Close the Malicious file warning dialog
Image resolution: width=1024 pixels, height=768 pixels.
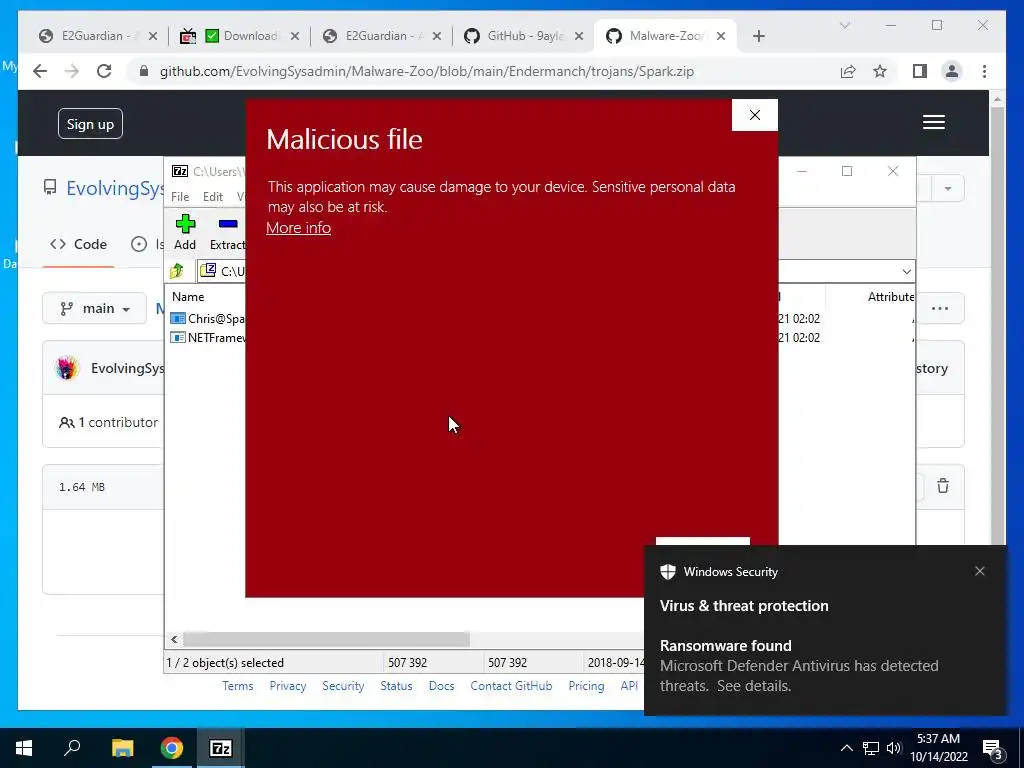[754, 115]
